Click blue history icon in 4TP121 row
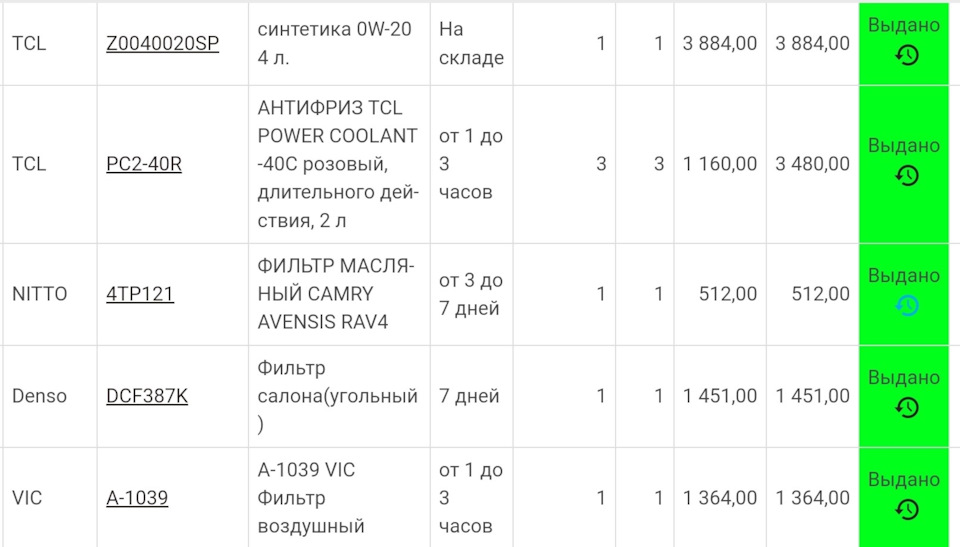Screen dimensions: 960x547 [x=907, y=306]
